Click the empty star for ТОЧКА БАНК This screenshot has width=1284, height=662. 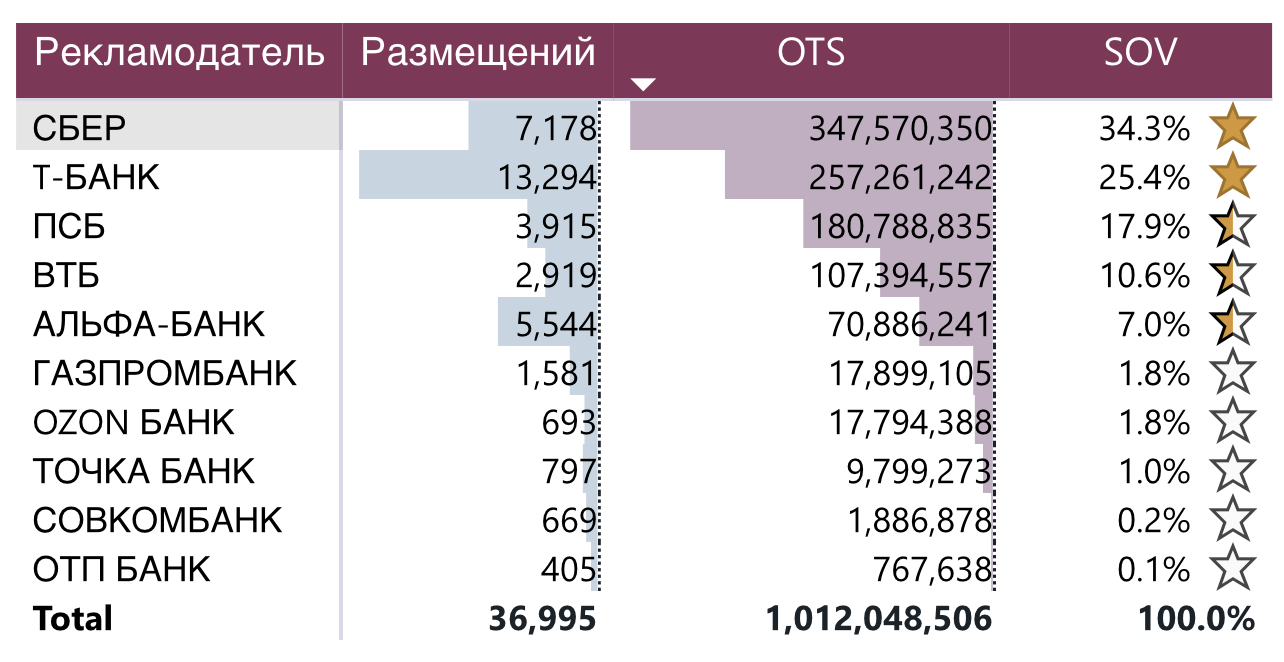click(1232, 471)
